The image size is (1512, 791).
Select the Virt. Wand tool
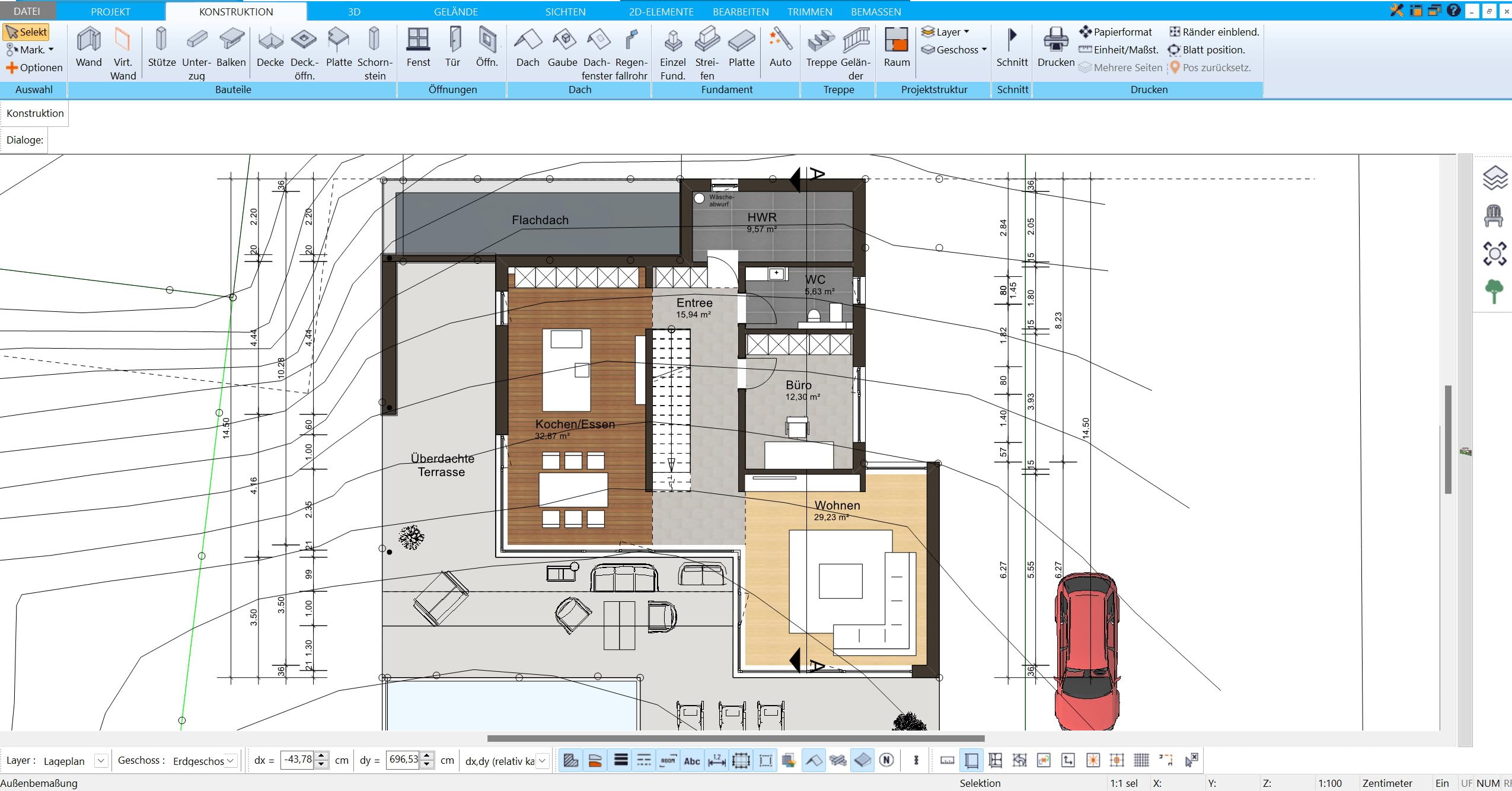tap(123, 53)
